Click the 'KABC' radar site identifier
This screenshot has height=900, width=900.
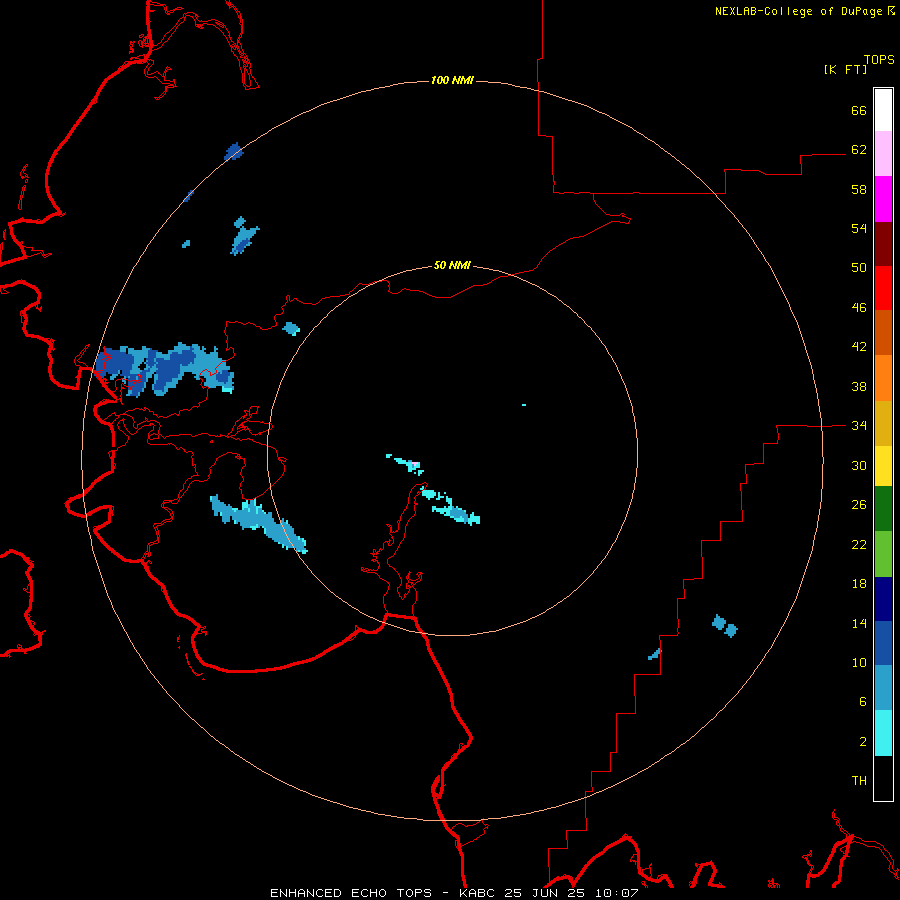point(478,893)
